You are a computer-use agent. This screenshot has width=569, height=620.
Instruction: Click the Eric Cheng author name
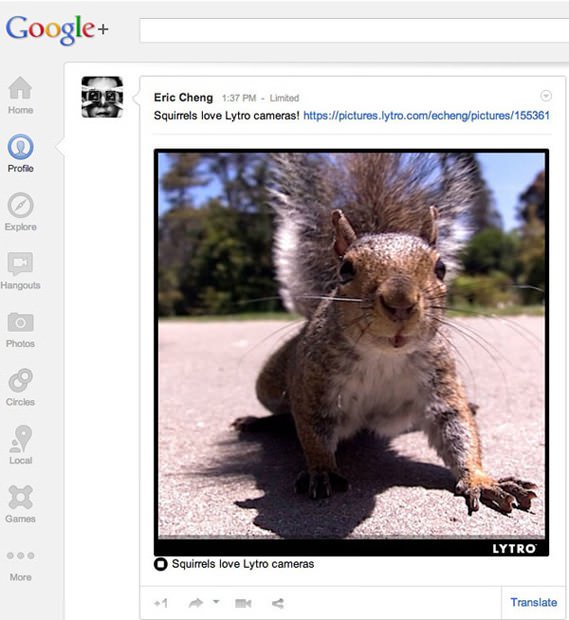pos(183,97)
